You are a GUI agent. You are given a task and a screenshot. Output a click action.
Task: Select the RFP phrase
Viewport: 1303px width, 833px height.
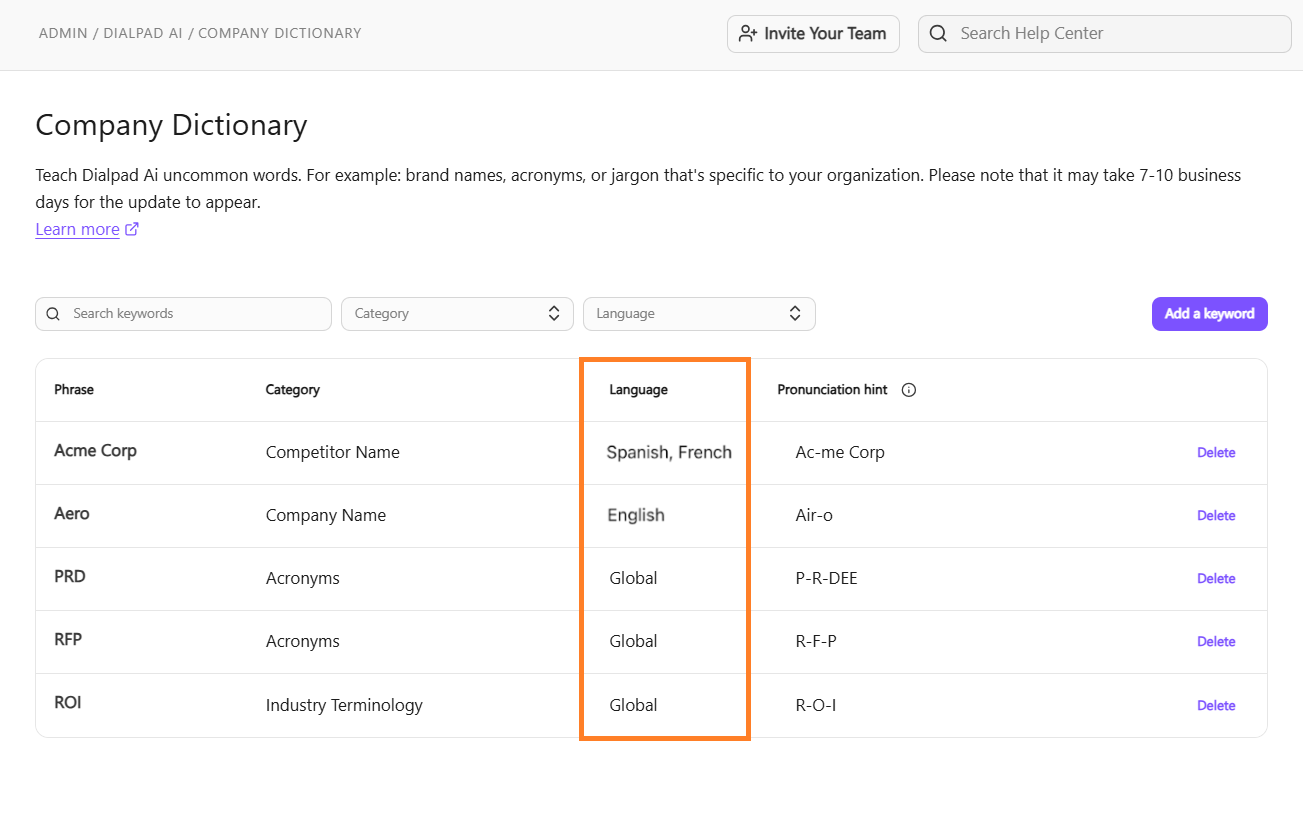point(68,640)
